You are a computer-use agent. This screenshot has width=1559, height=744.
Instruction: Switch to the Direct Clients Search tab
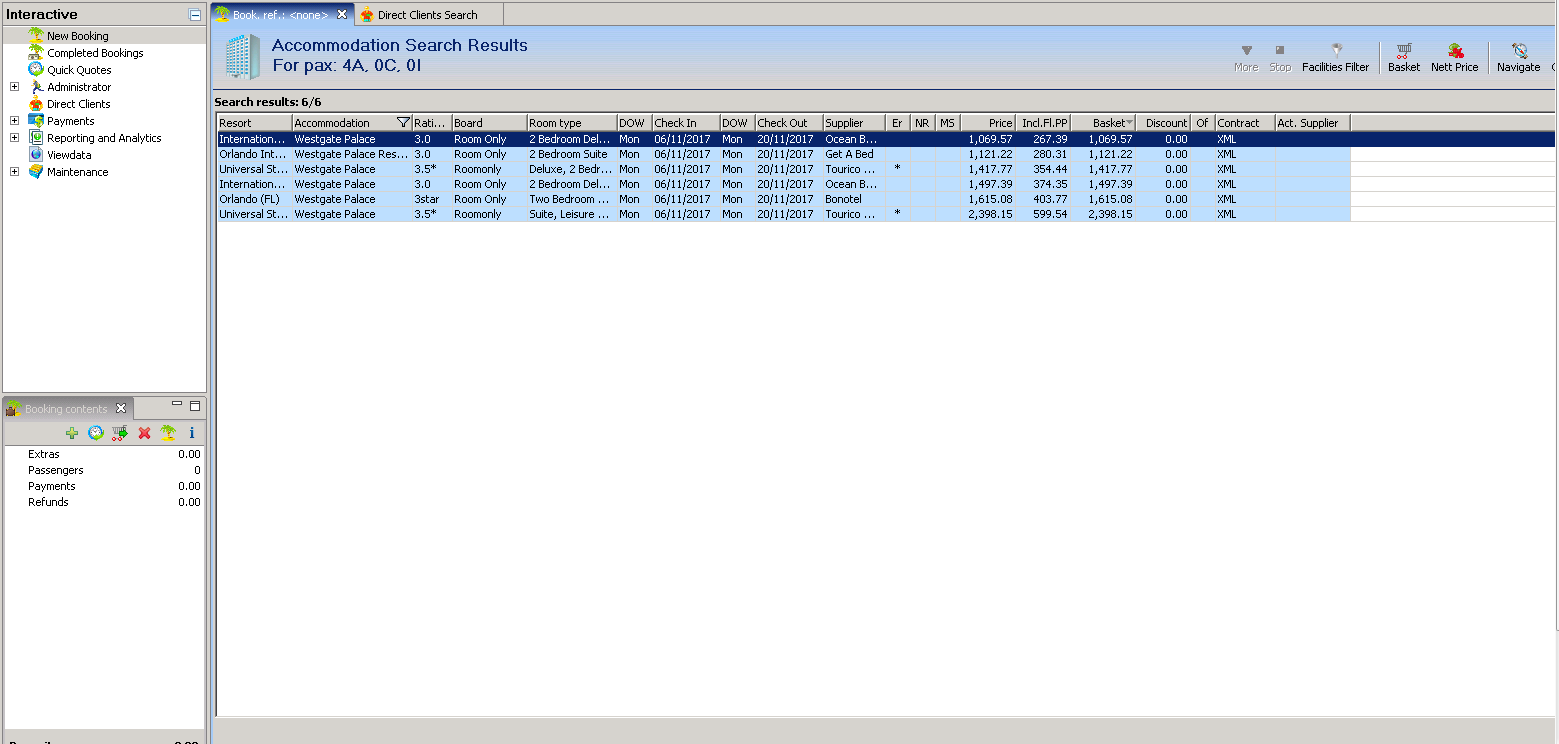[x=427, y=15]
